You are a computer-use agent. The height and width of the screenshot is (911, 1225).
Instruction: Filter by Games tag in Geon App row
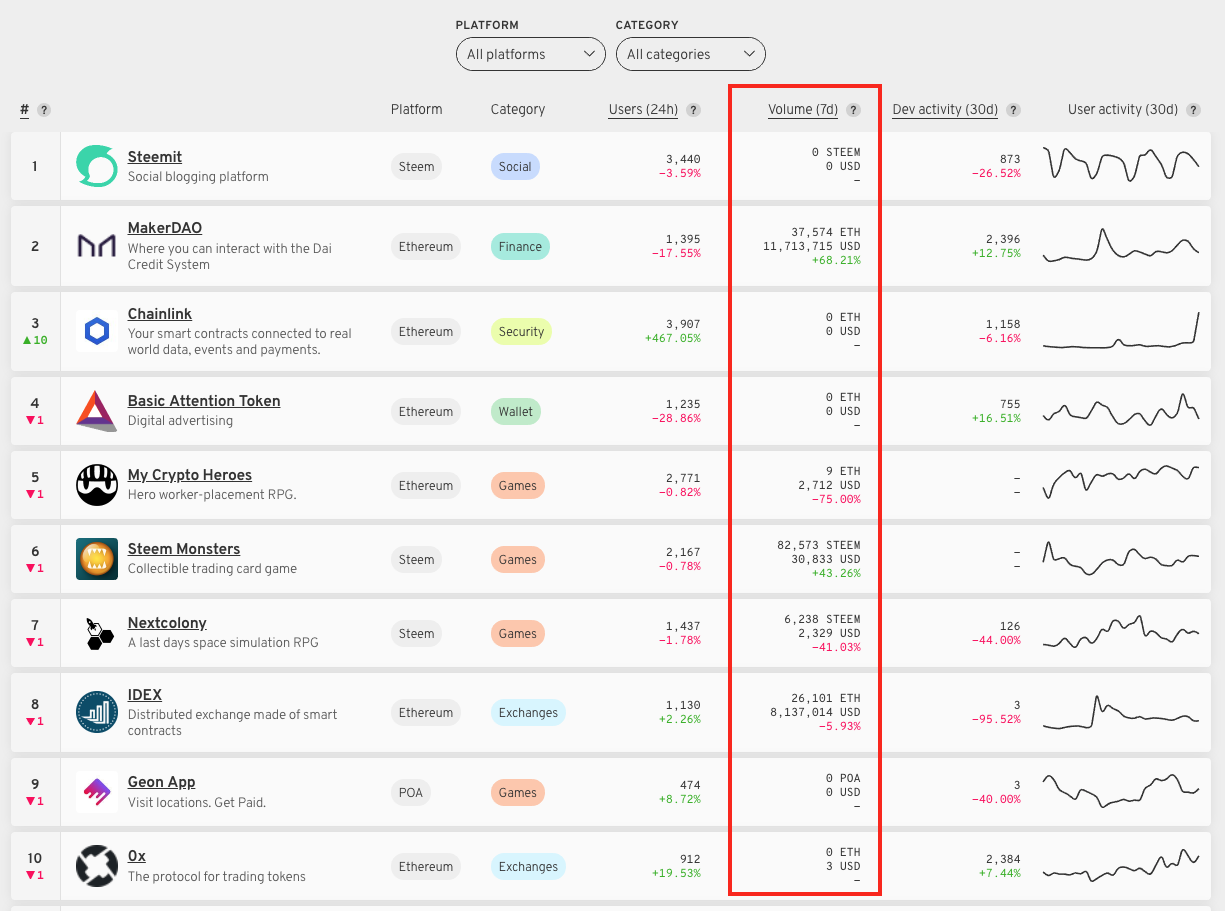518,793
